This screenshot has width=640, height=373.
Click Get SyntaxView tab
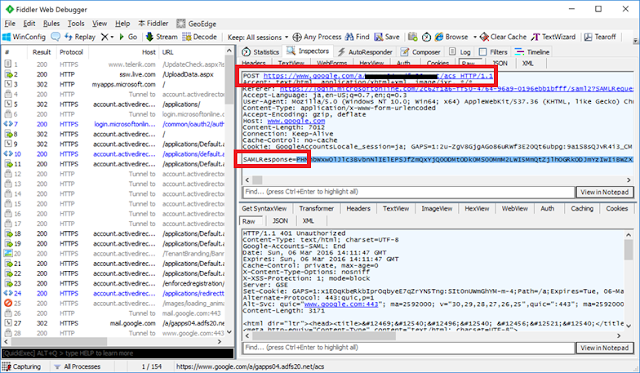coord(264,209)
